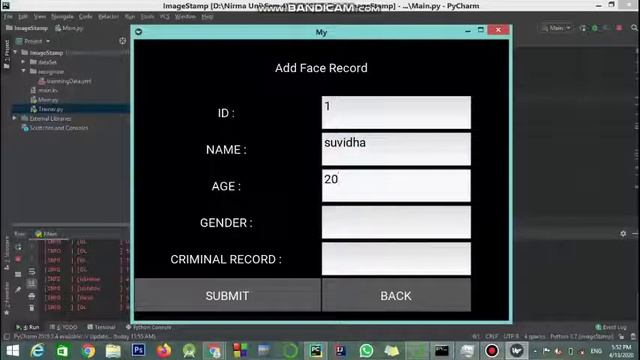
Task: Open PyCharm Refactor menu
Action: click(x=108, y=17)
